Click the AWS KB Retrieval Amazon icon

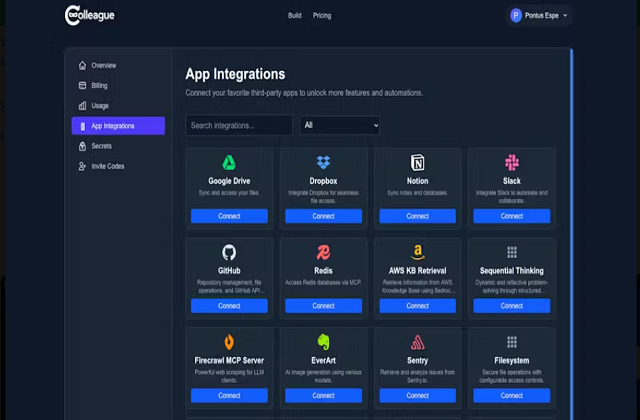coord(418,252)
